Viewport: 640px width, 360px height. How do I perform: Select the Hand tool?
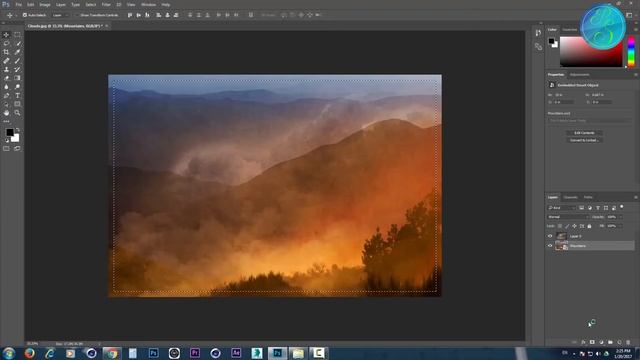pyautogui.click(x=6, y=113)
